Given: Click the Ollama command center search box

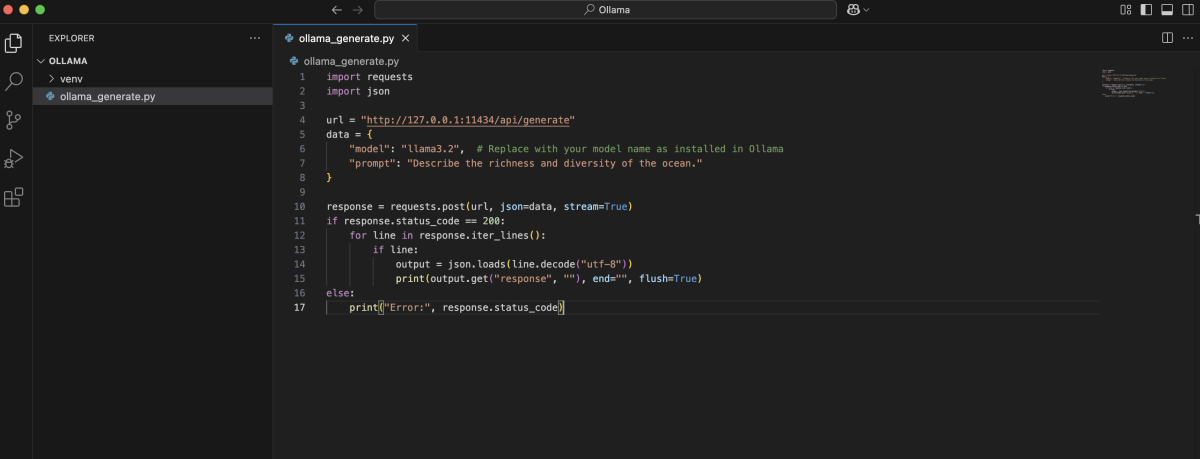Looking at the screenshot, I should point(605,9).
